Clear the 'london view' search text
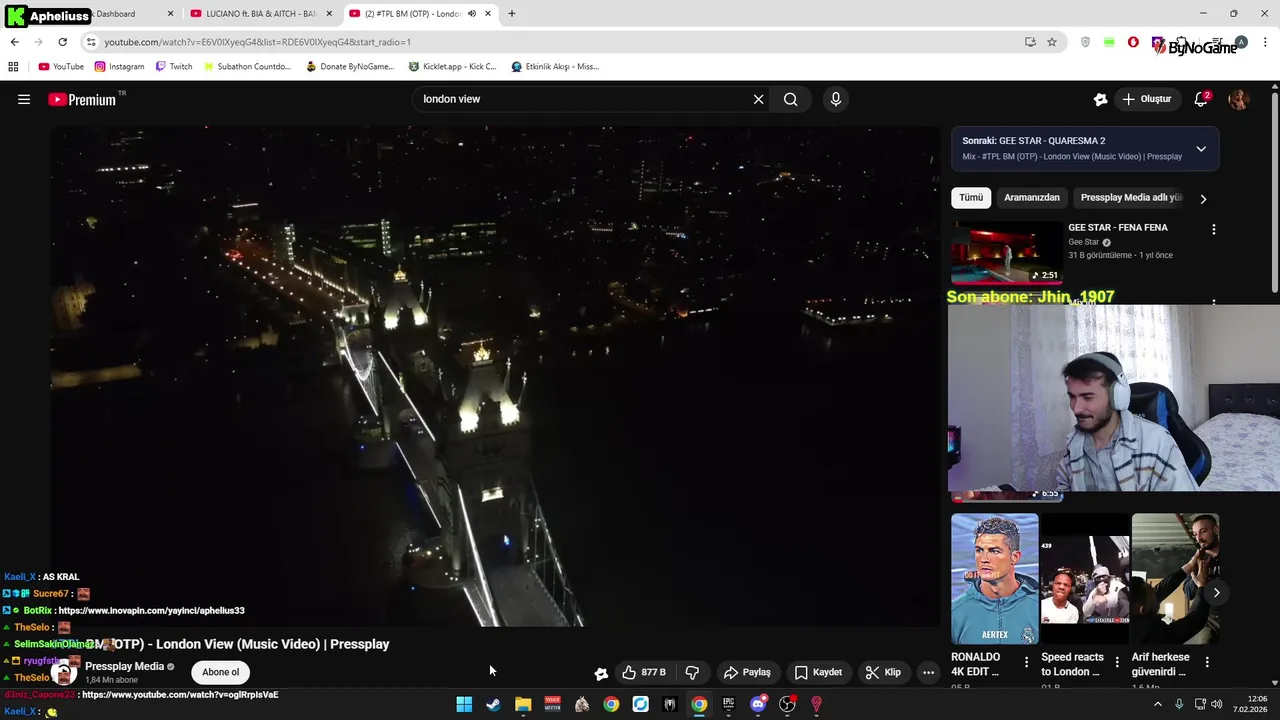Image resolution: width=1280 pixels, height=720 pixels. (x=758, y=99)
